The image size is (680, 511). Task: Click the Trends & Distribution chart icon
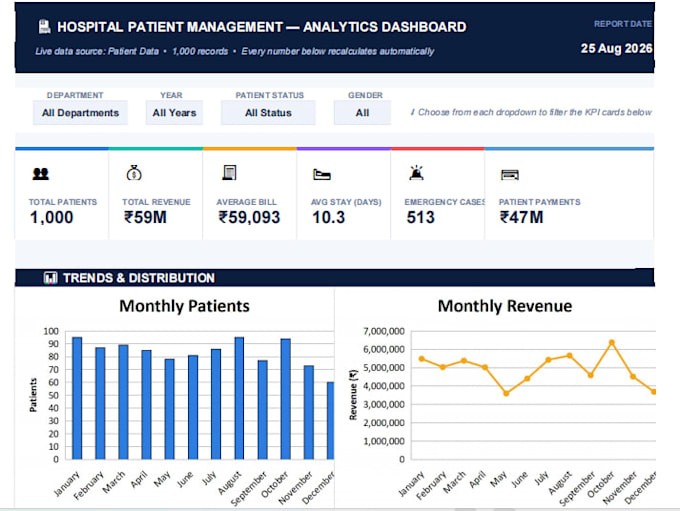(51, 278)
